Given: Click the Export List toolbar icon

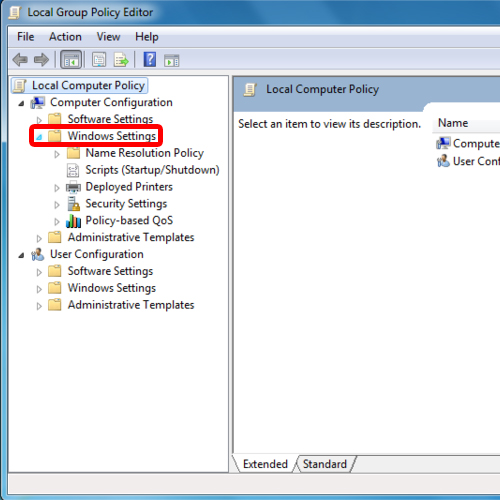Looking at the screenshot, I should pyautogui.click(x=121, y=60).
